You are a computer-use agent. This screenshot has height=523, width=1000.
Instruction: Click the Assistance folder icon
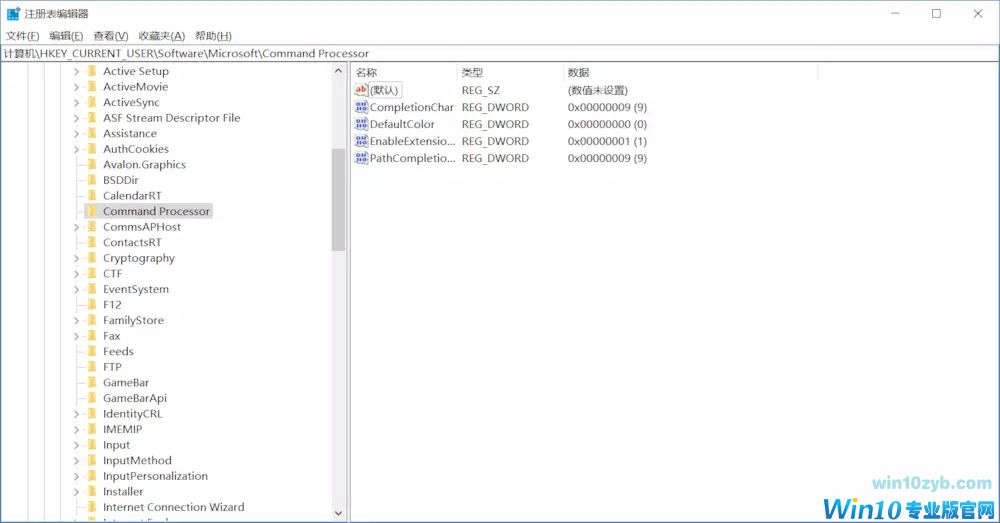[x=92, y=133]
